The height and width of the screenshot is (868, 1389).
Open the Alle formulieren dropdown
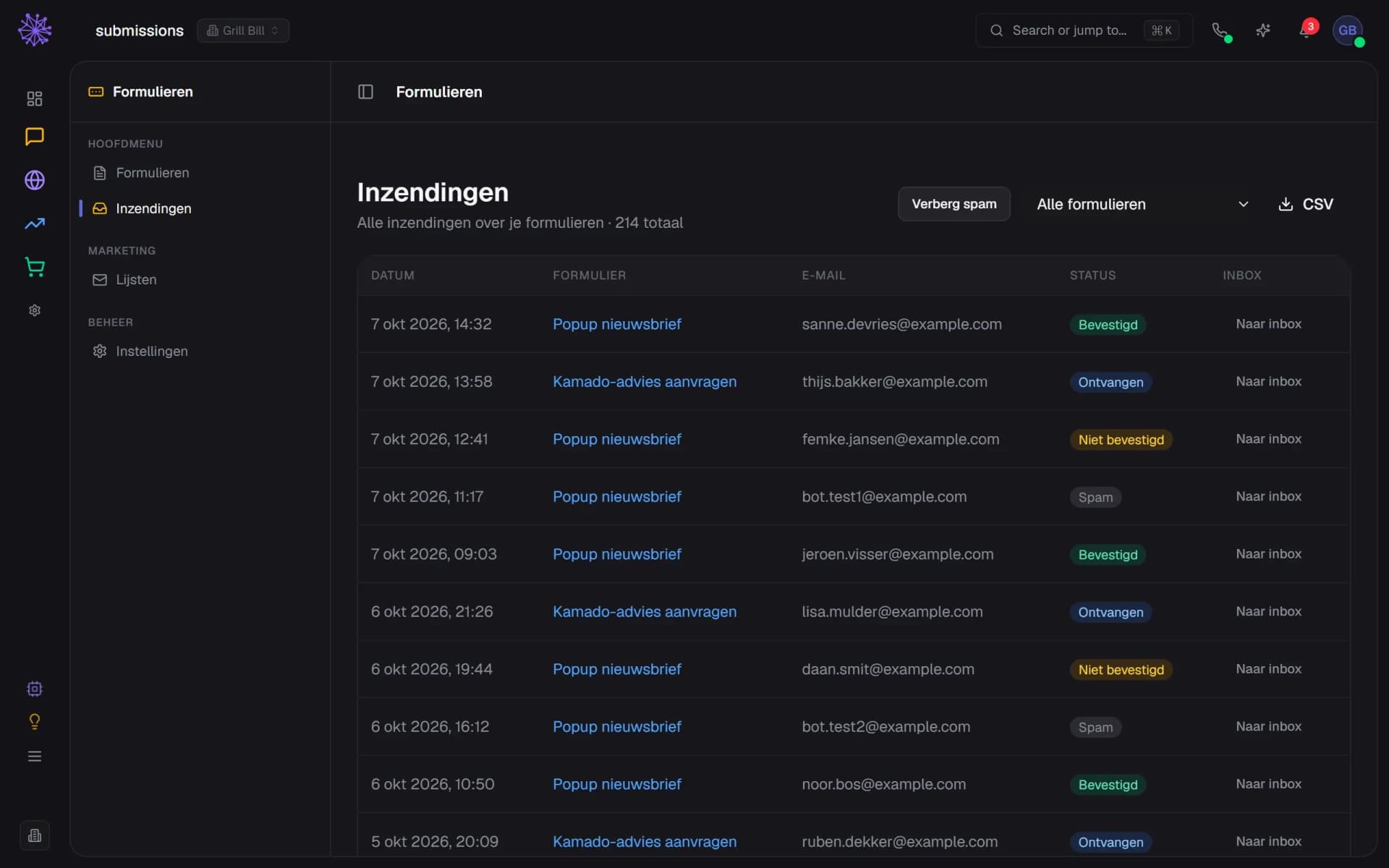pyautogui.click(x=1142, y=204)
